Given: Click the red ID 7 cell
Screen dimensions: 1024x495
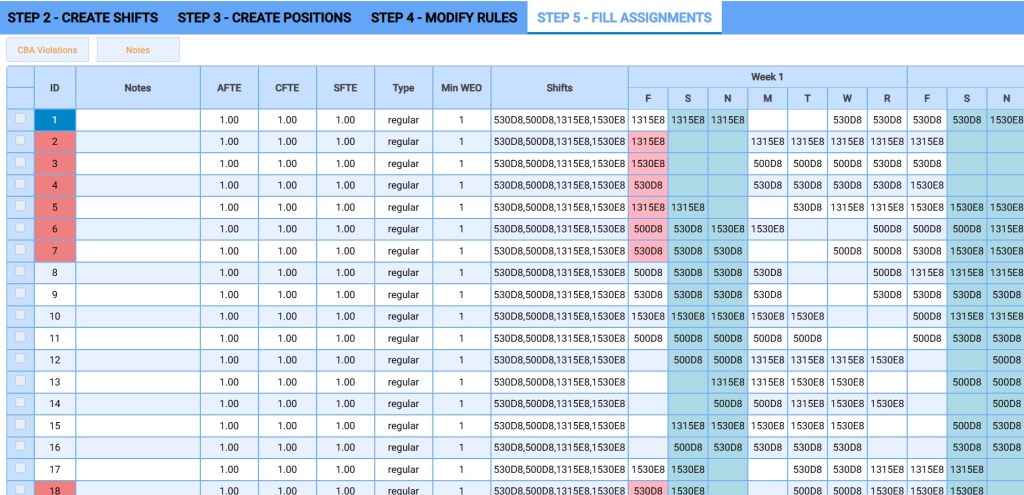Looking at the screenshot, I should 55,251.
